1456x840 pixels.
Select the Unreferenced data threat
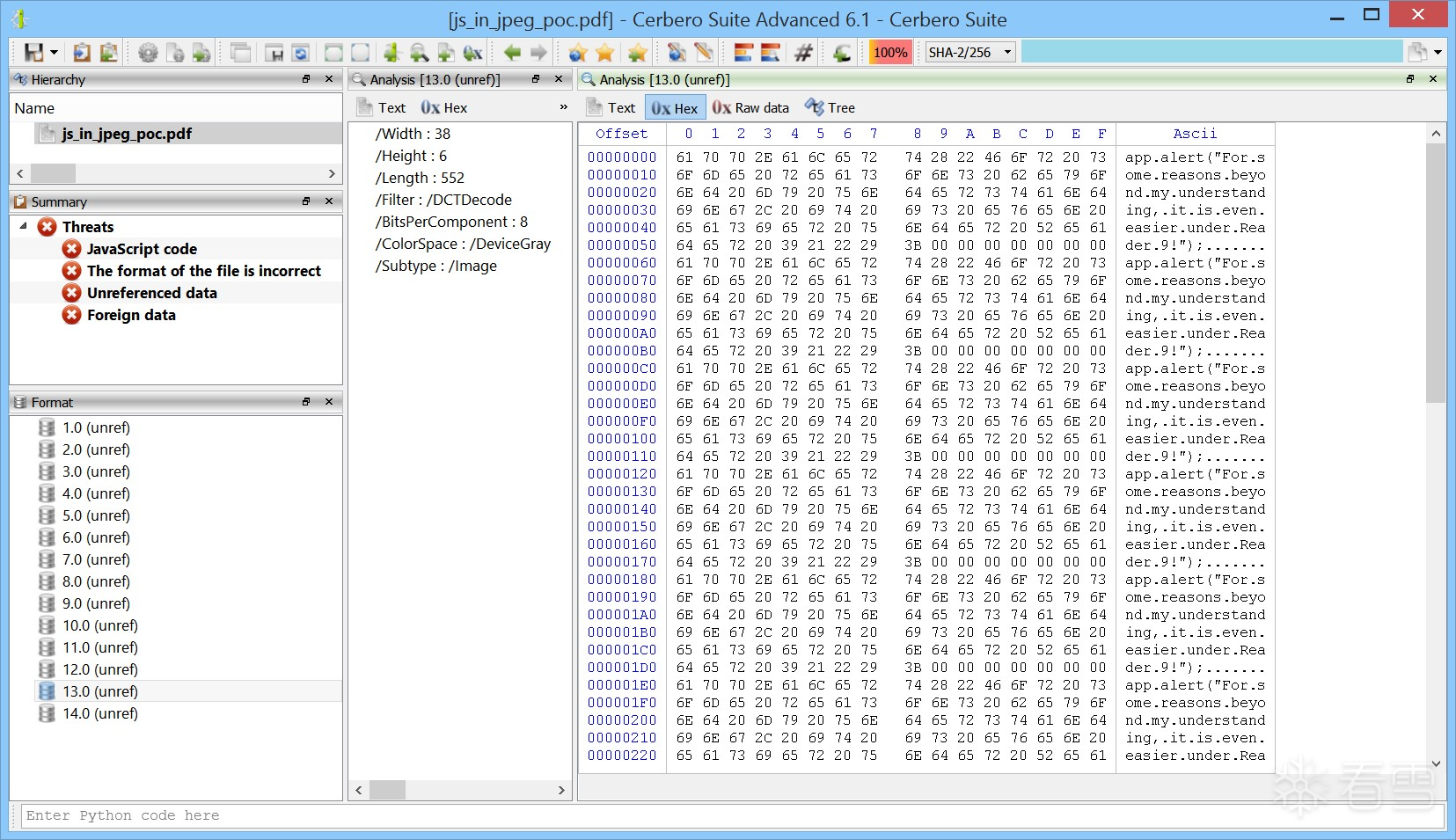click(152, 293)
